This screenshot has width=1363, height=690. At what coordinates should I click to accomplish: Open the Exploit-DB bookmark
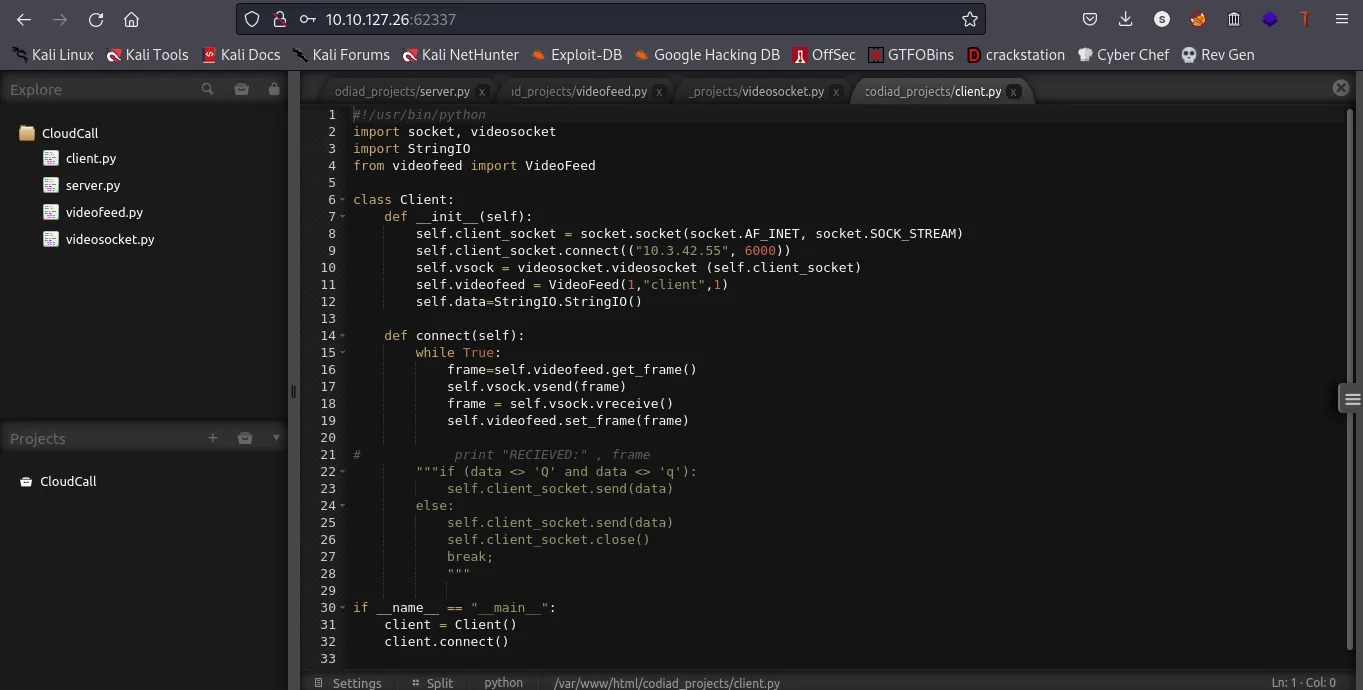coord(577,55)
